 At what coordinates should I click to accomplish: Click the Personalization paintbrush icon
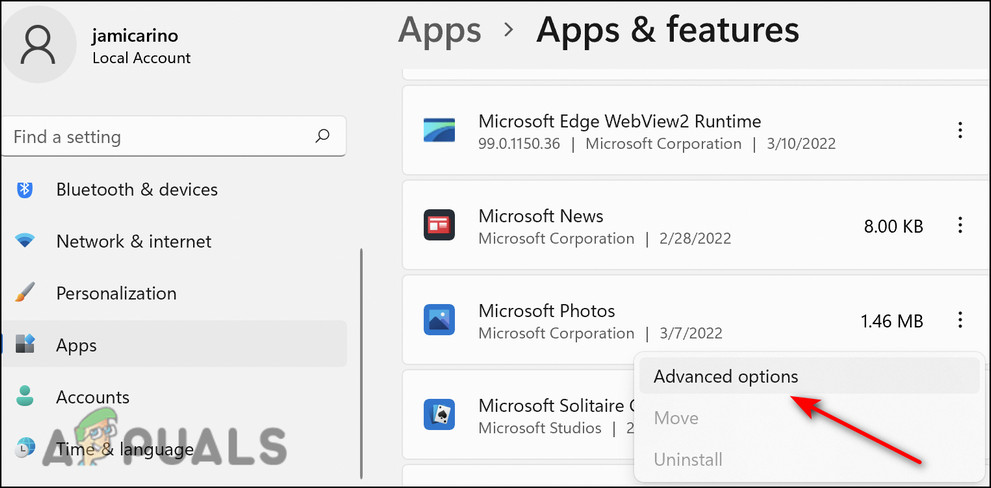[x=25, y=293]
